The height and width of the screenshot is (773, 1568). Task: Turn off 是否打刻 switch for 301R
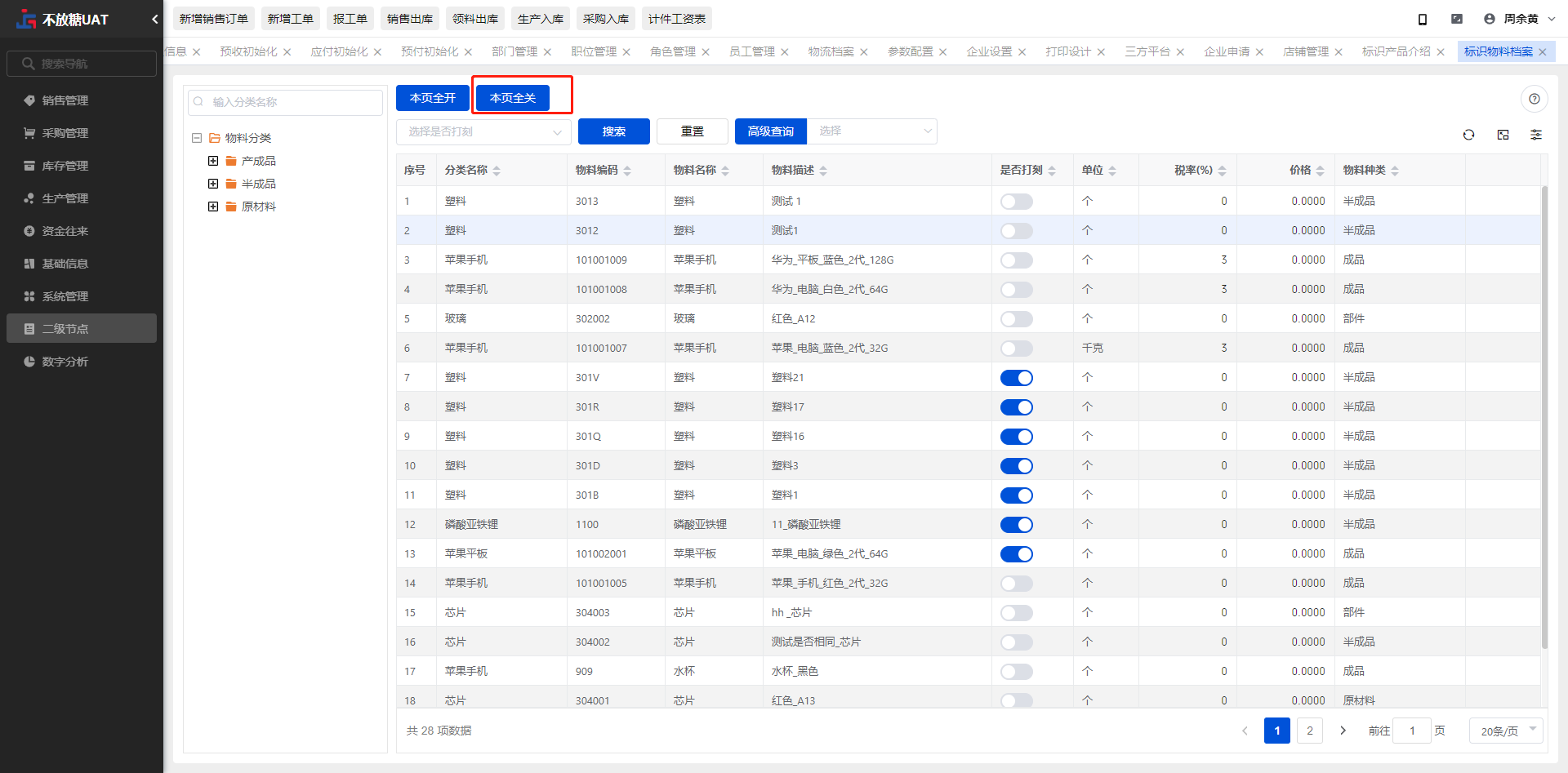(x=1017, y=407)
